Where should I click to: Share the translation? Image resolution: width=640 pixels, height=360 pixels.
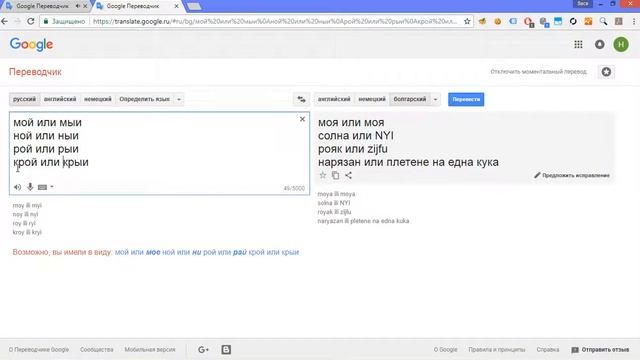[348, 175]
